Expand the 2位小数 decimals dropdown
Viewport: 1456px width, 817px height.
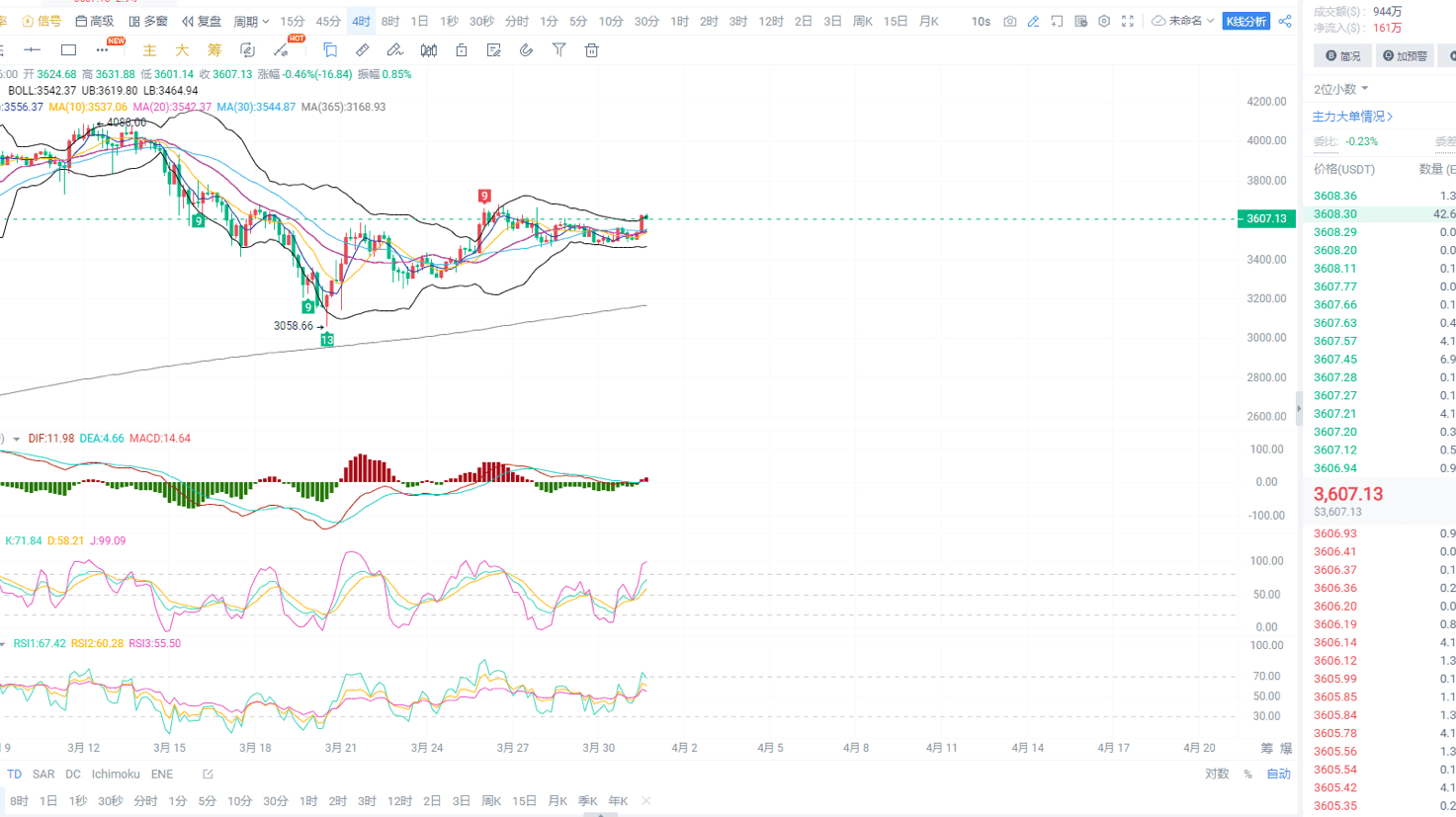pyautogui.click(x=1341, y=89)
